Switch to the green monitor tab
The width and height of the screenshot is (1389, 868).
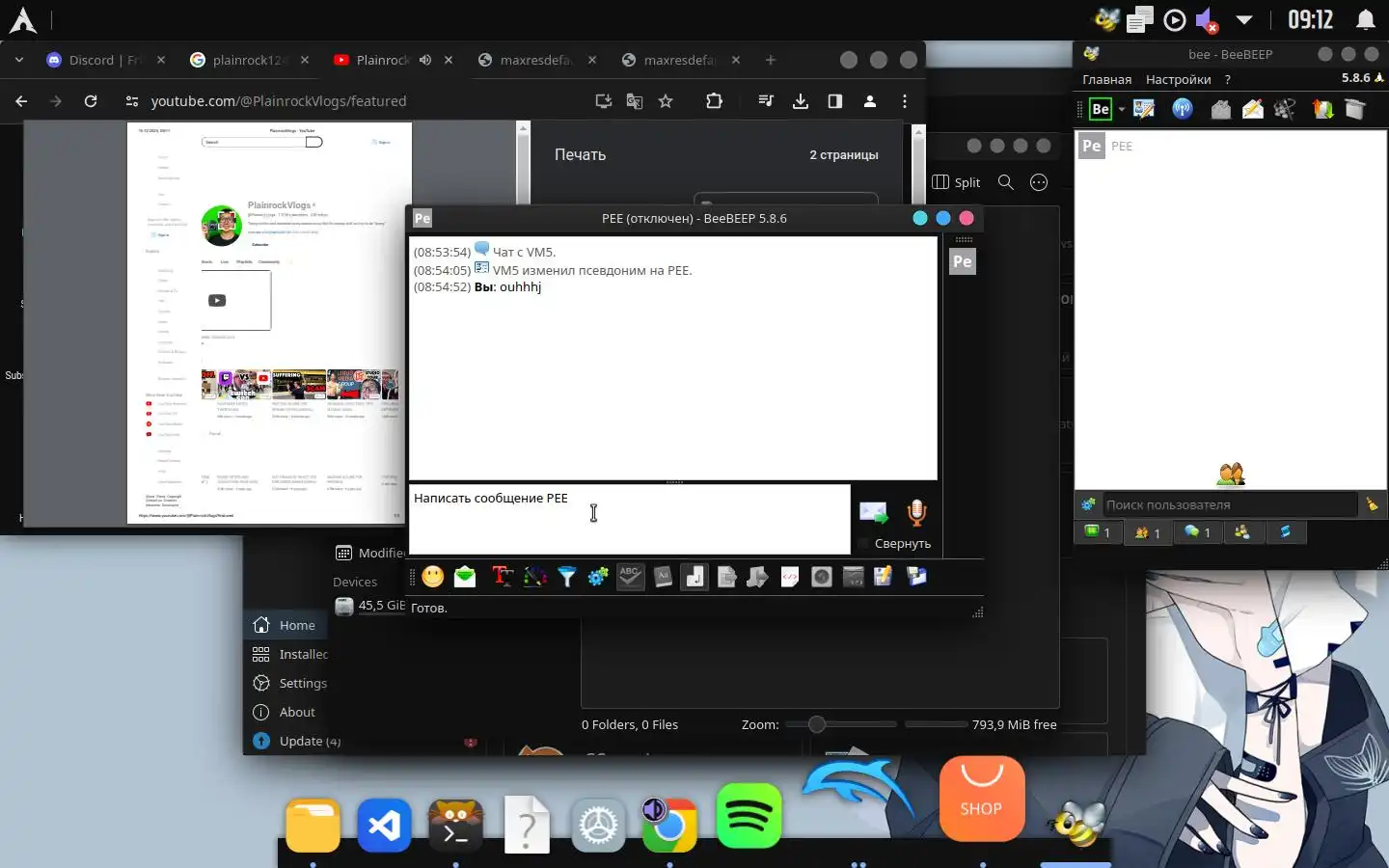(x=1099, y=531)
